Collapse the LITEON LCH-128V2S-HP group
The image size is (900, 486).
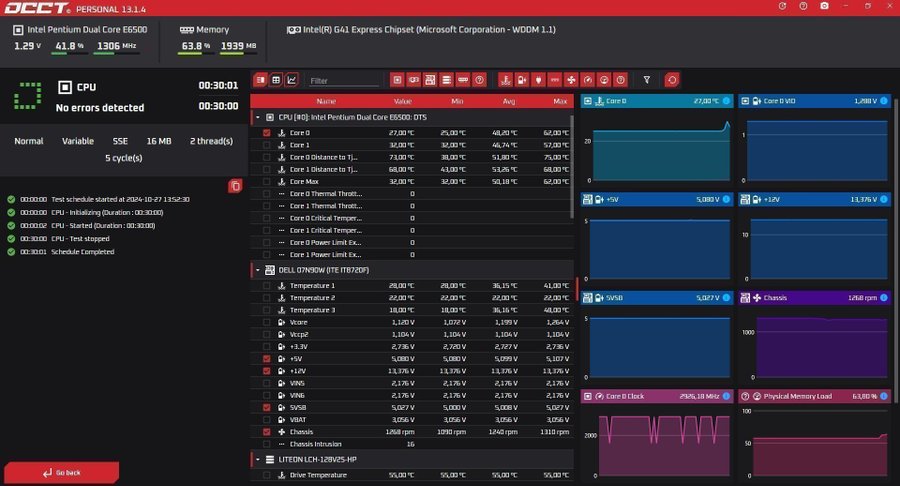257,459
